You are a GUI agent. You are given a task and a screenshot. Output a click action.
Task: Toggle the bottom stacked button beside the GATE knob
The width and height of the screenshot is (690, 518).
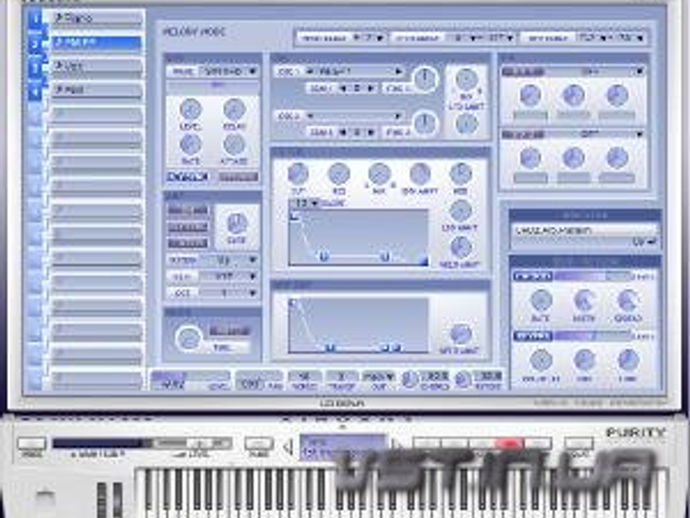(188, 243)
